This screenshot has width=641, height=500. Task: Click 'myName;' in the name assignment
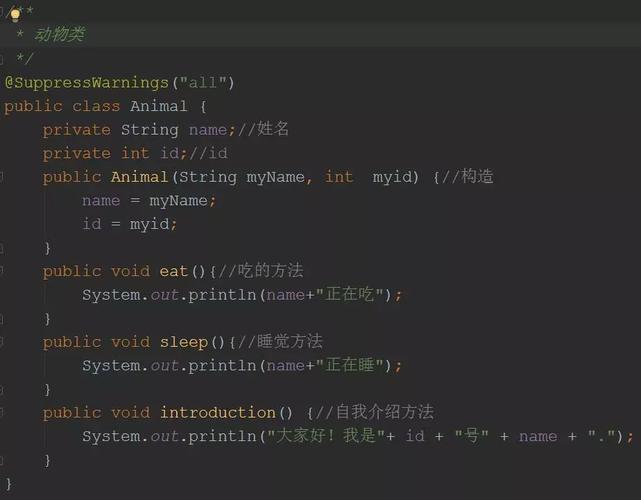point(182,201)
